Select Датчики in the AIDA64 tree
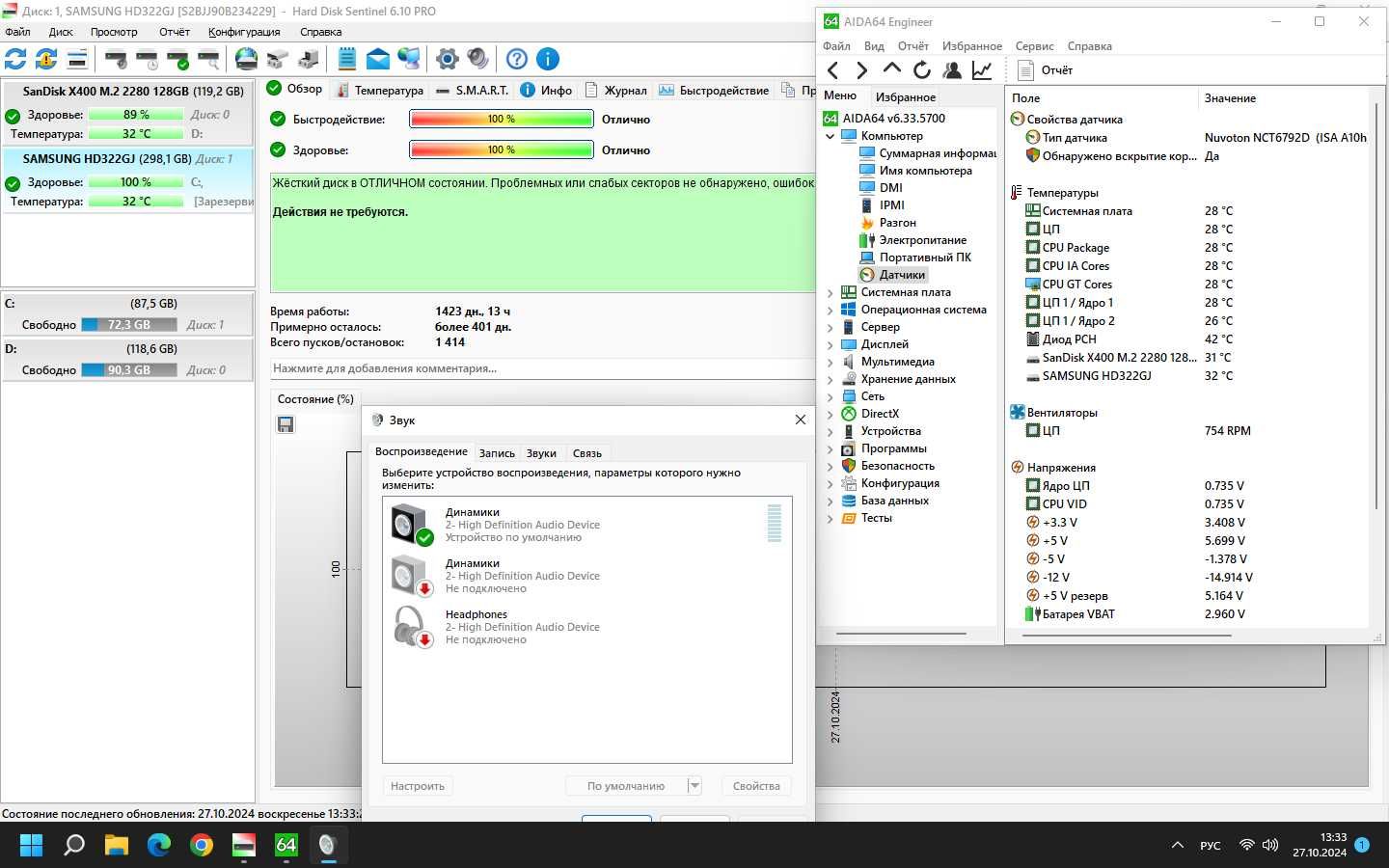The width and height of the screenshot is (1389, 868). [893, 275]
